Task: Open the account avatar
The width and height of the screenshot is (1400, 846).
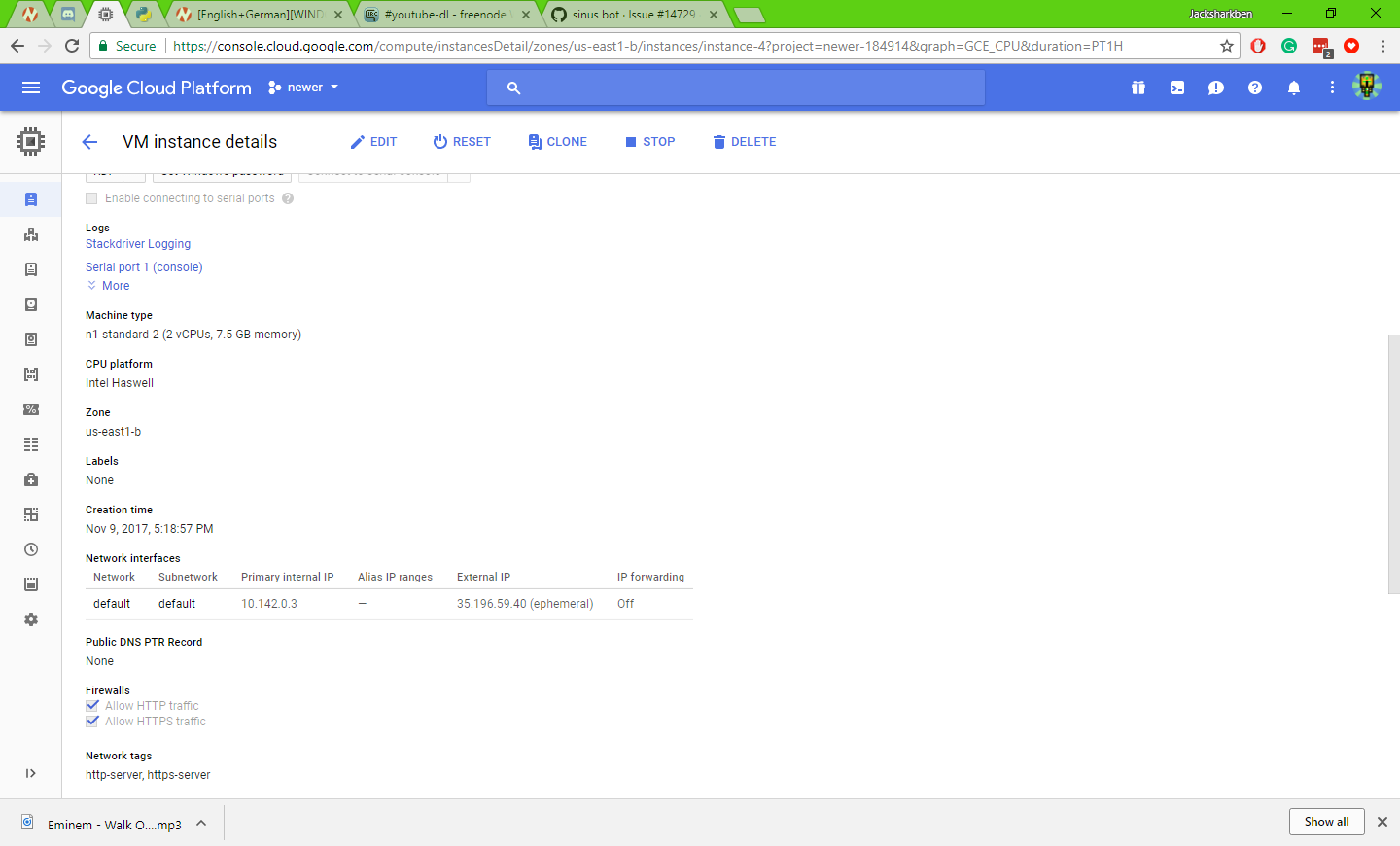Action: [x=1367, y=87]
